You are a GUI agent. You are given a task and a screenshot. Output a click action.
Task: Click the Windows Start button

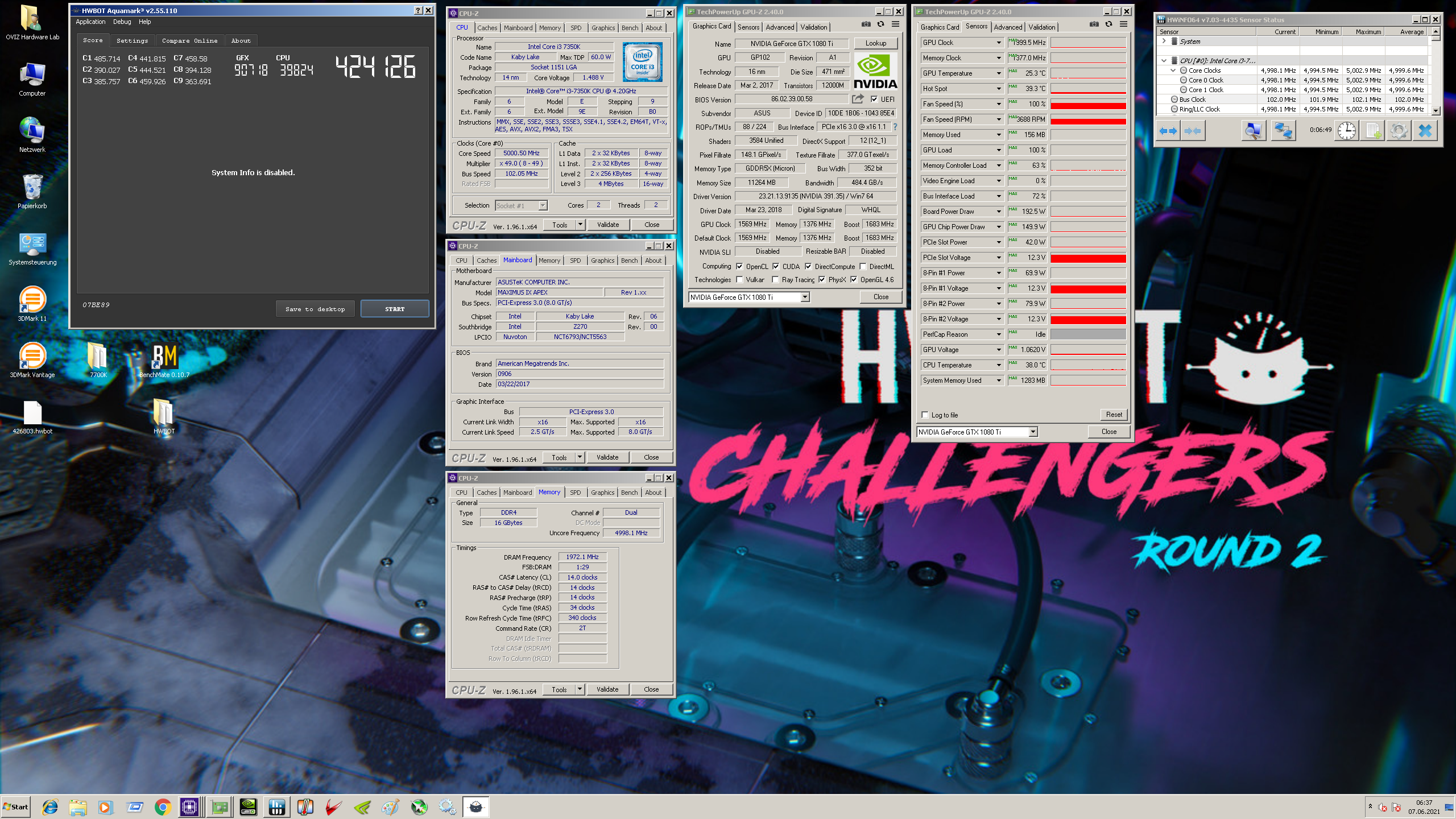tap(16, 806)
